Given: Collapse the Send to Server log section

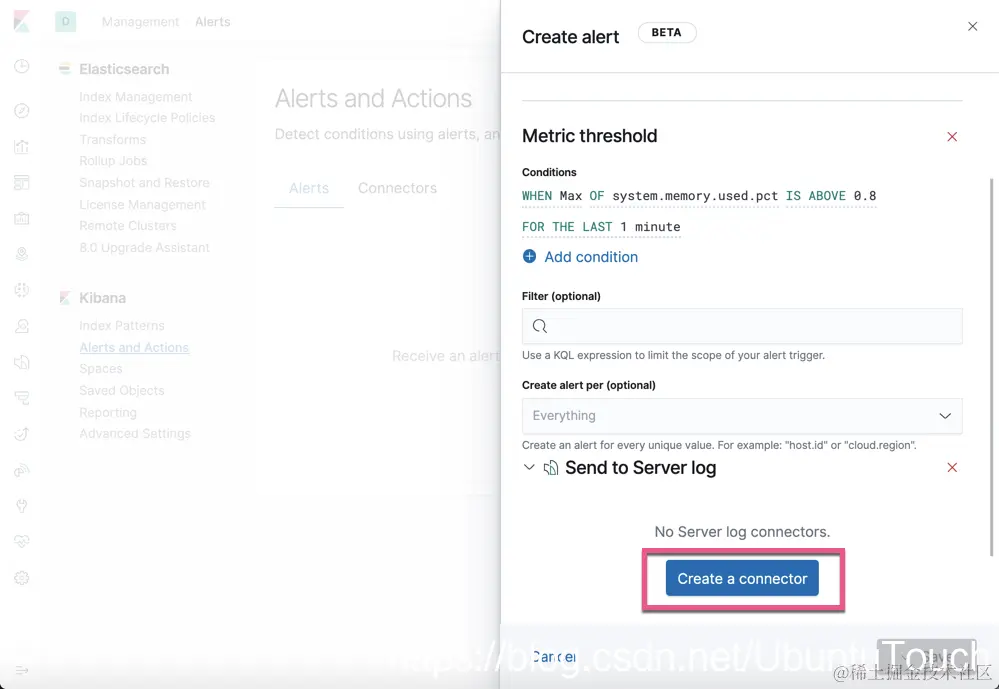Looking at the screenshot, I should point(529,467).
